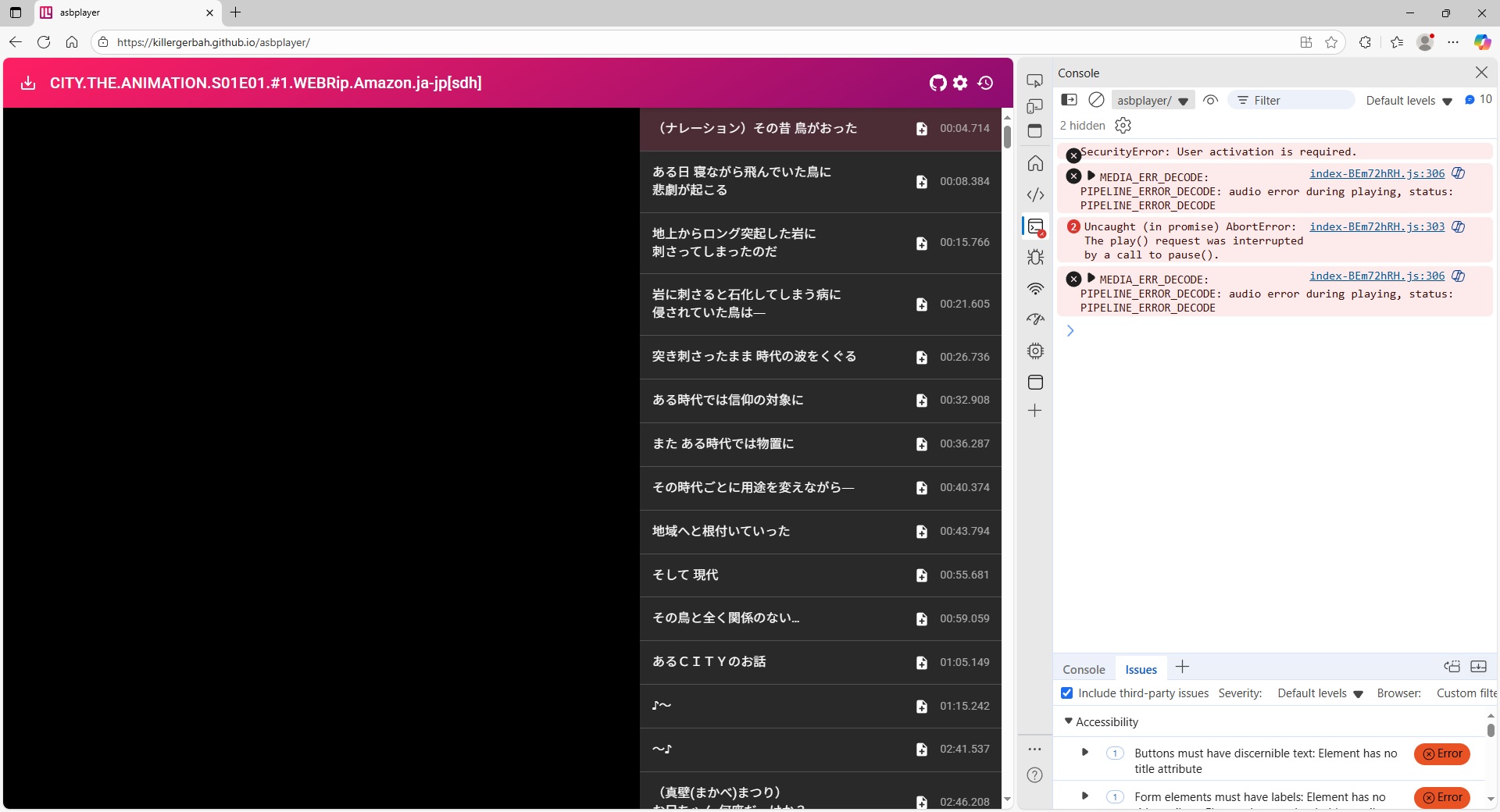Open a new browser tab
The height and width of the screenshot is (812, 1500).
236,12
